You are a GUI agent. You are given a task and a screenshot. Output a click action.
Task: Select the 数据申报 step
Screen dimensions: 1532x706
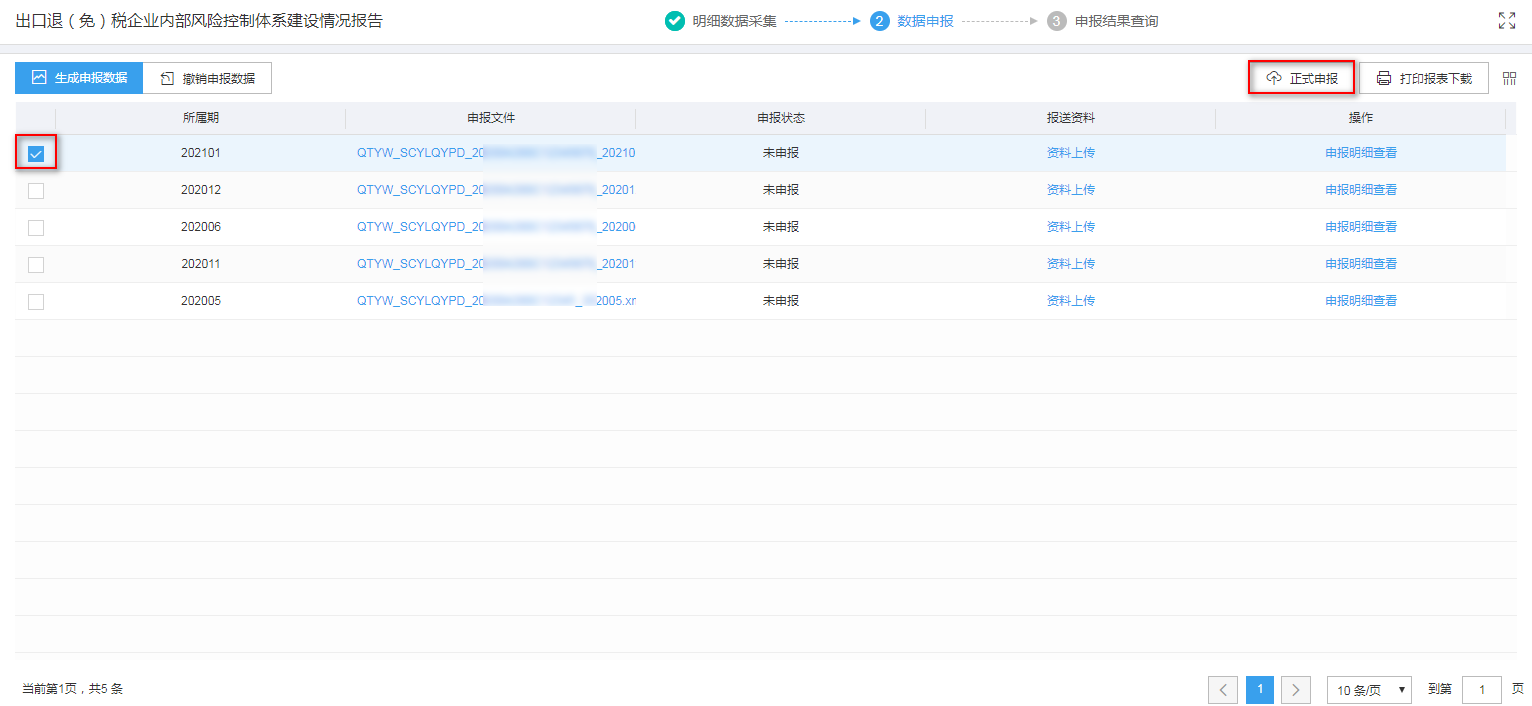[925, 21]
